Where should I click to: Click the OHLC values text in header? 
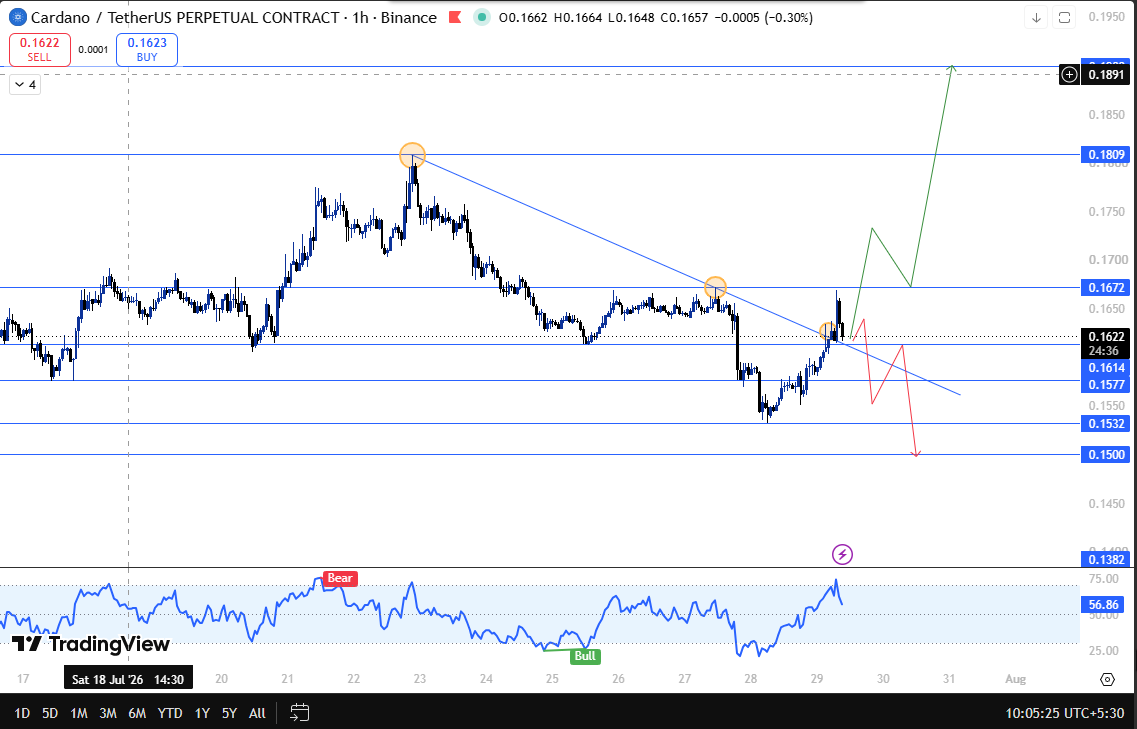pos(654,17)
